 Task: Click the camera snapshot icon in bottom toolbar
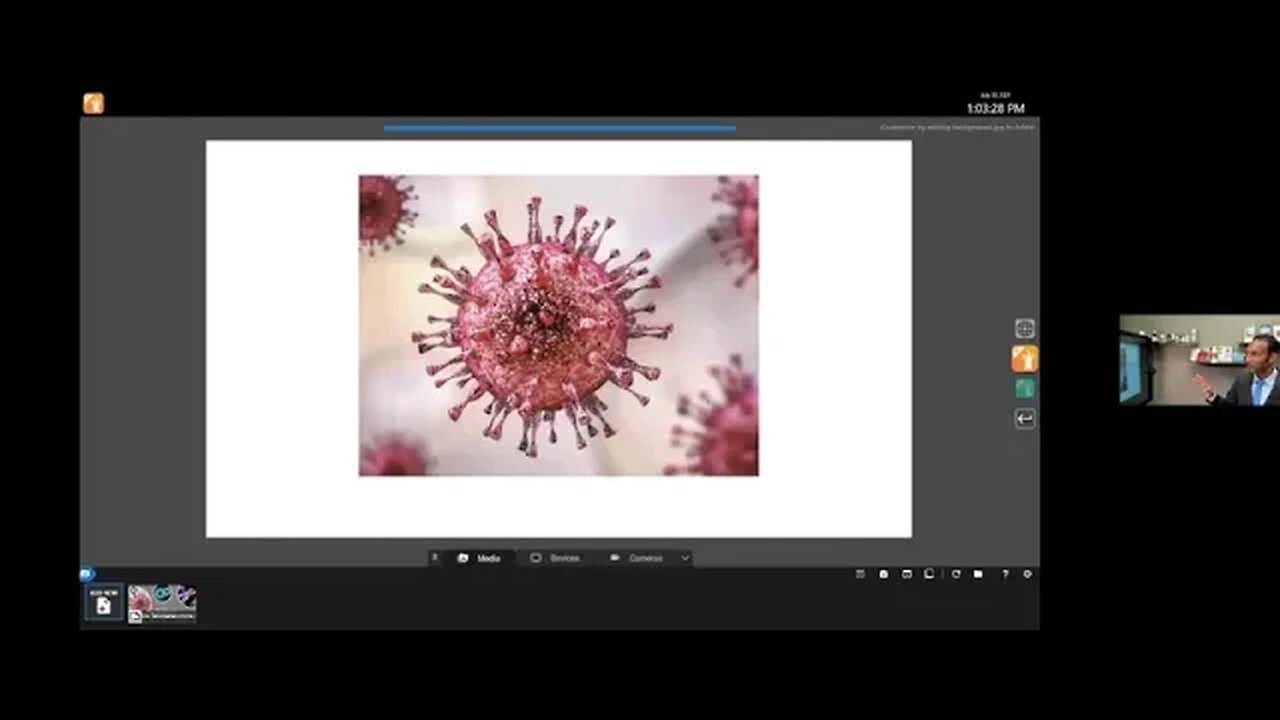tap(884, 574)
